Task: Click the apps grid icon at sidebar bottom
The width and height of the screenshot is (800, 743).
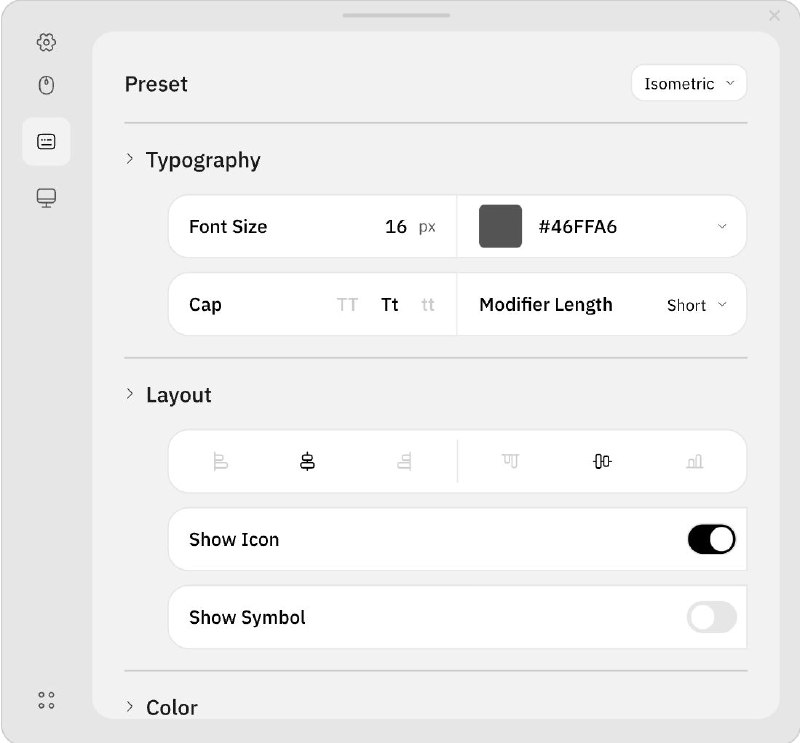Action: click(46, 700)
